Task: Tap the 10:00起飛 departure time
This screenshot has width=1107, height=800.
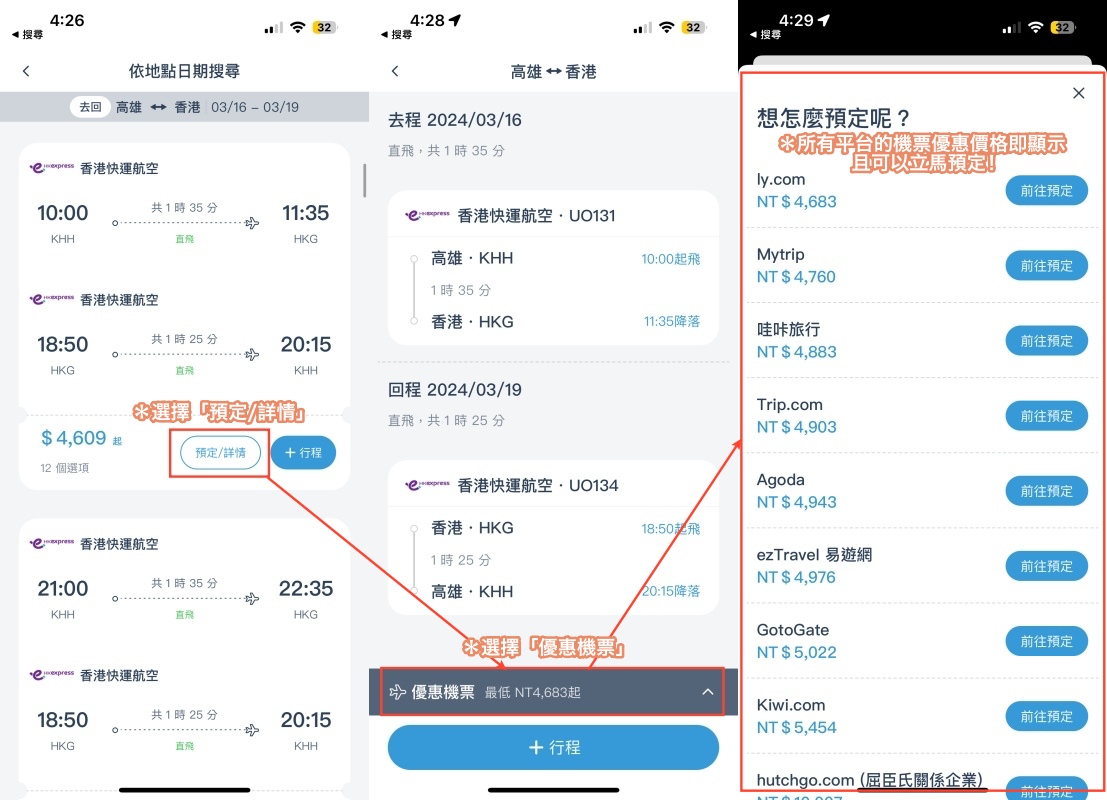Action: [671, 259]
